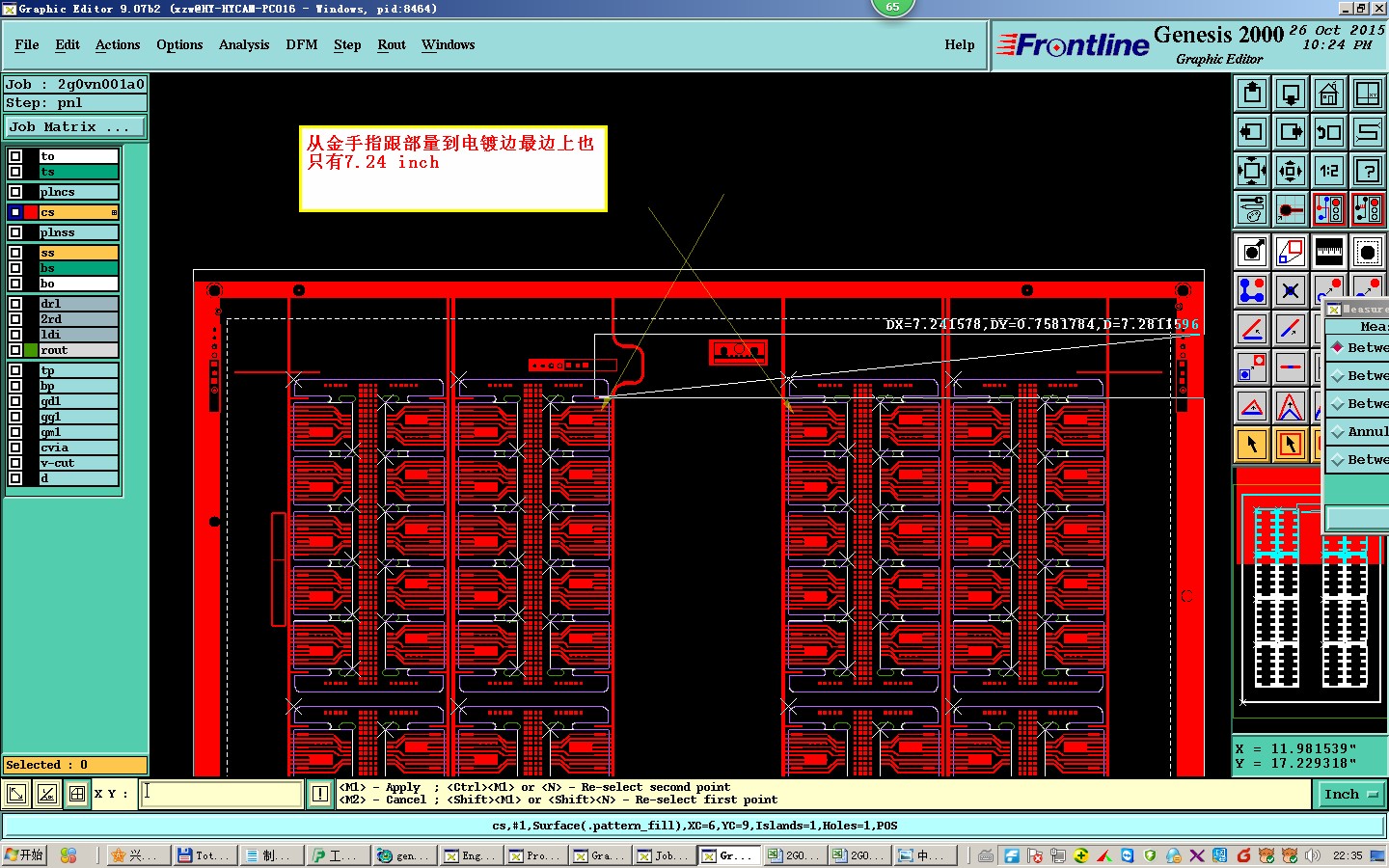The image size is (1389, 868).
Task: Select the plain arrow pointer tool
Action: pos(1252,445)
